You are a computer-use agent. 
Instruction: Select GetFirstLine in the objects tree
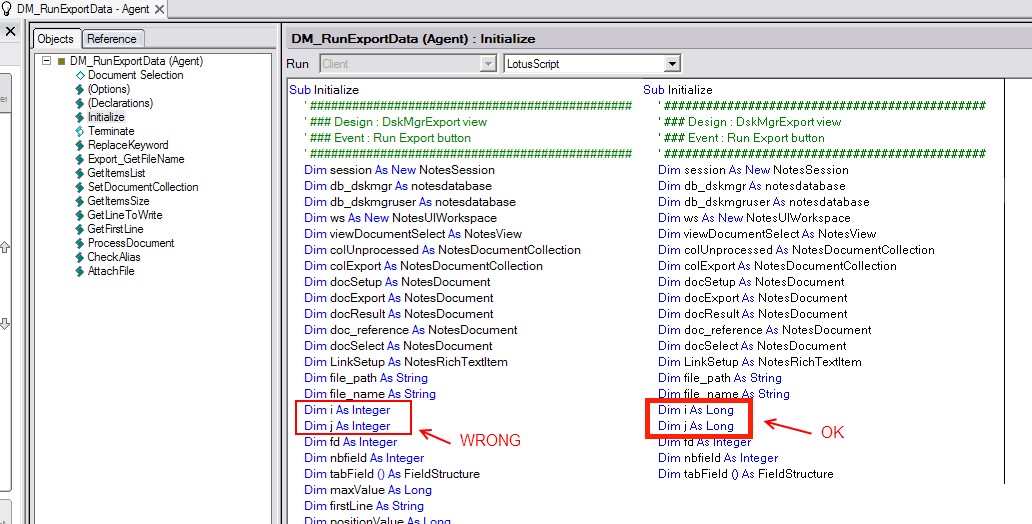pos(115,229)
